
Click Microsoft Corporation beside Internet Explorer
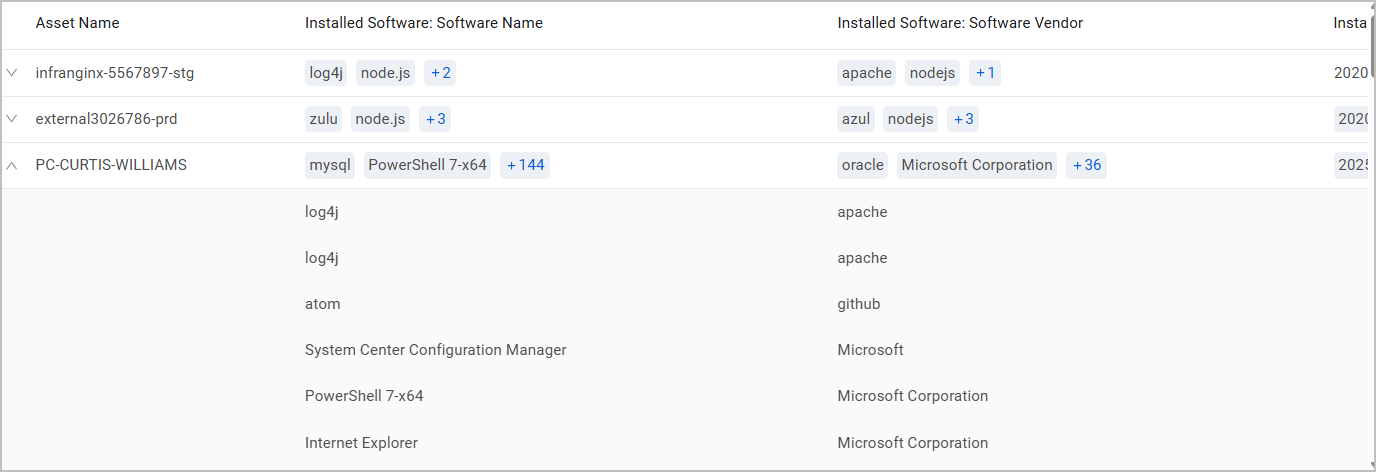pos(913,443)
